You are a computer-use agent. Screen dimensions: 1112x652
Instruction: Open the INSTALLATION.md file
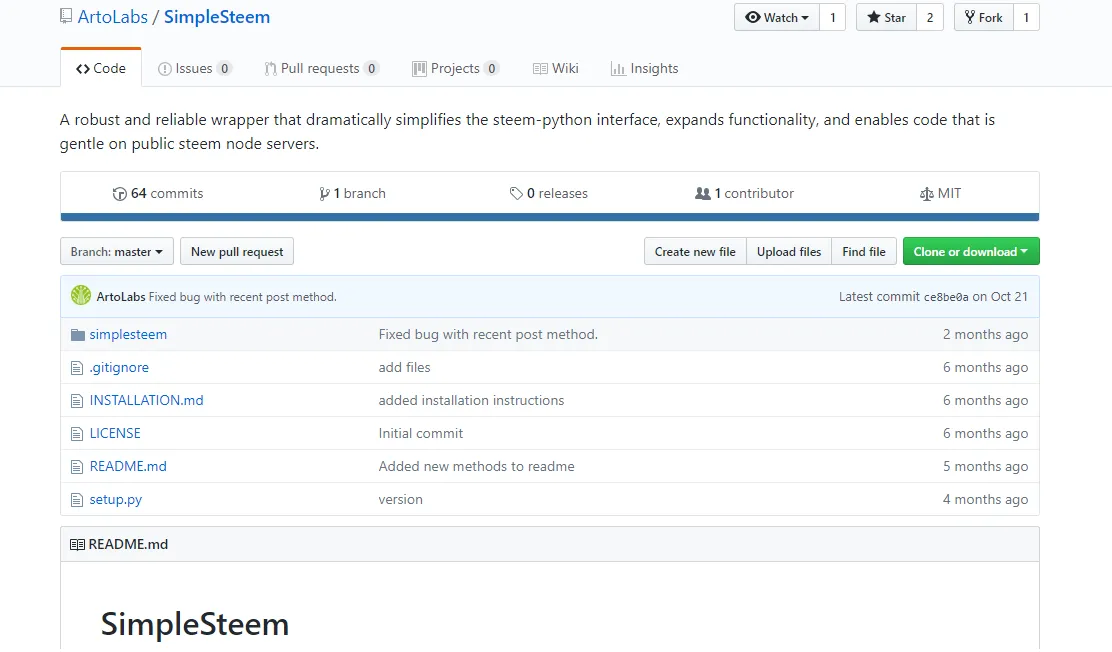click(x=146, y=400)
